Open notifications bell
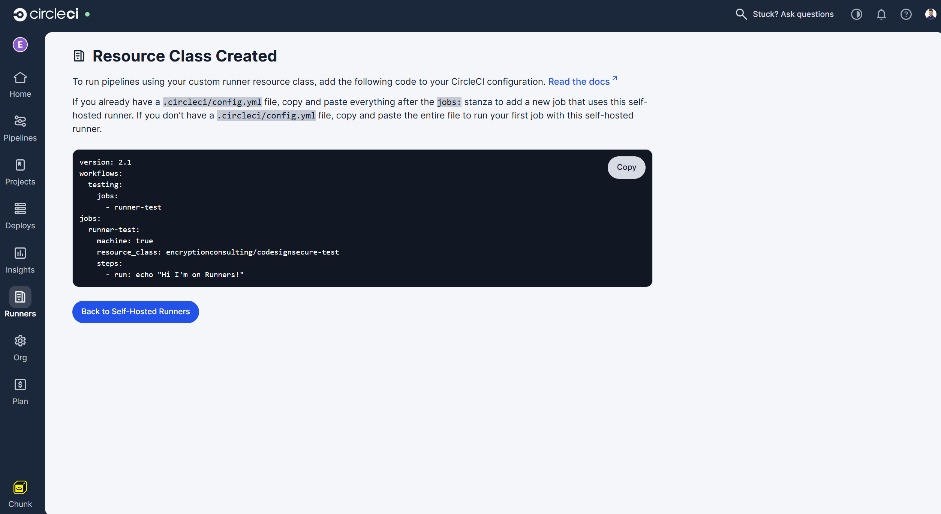The height and width of the screenshot is (514, 941). [881, 14]
